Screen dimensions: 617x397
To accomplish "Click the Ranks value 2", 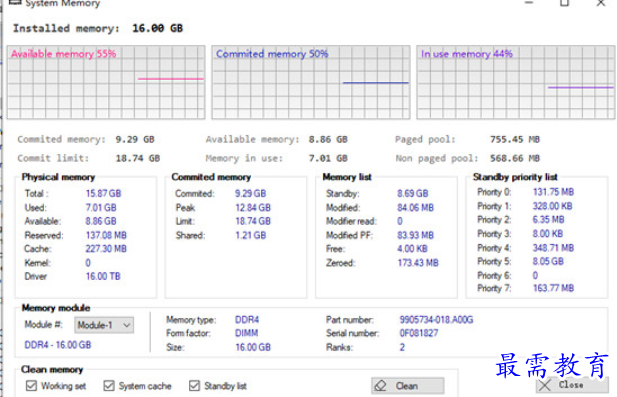I will pos(402,347).
